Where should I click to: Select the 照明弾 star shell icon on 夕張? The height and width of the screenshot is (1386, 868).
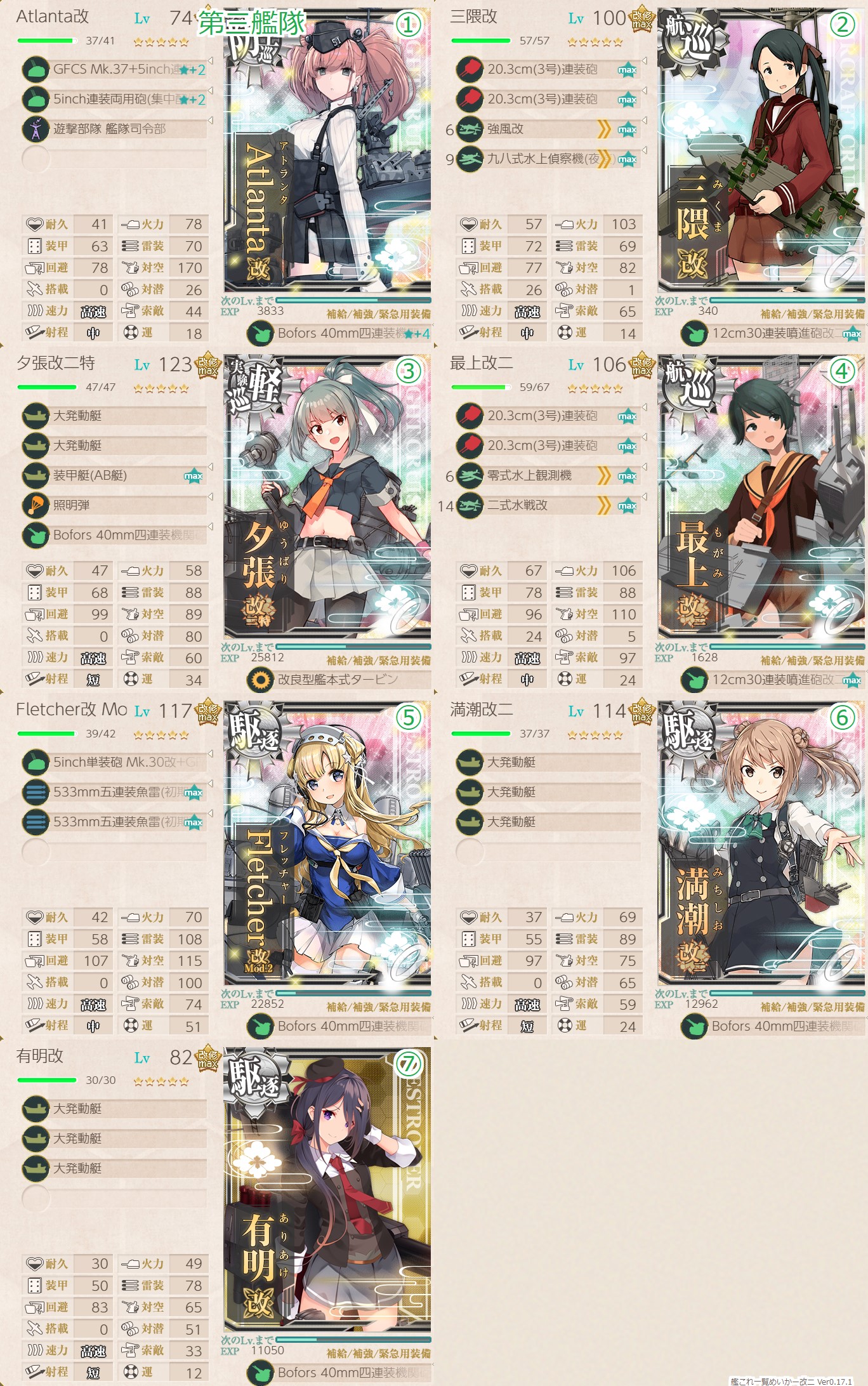36,505
